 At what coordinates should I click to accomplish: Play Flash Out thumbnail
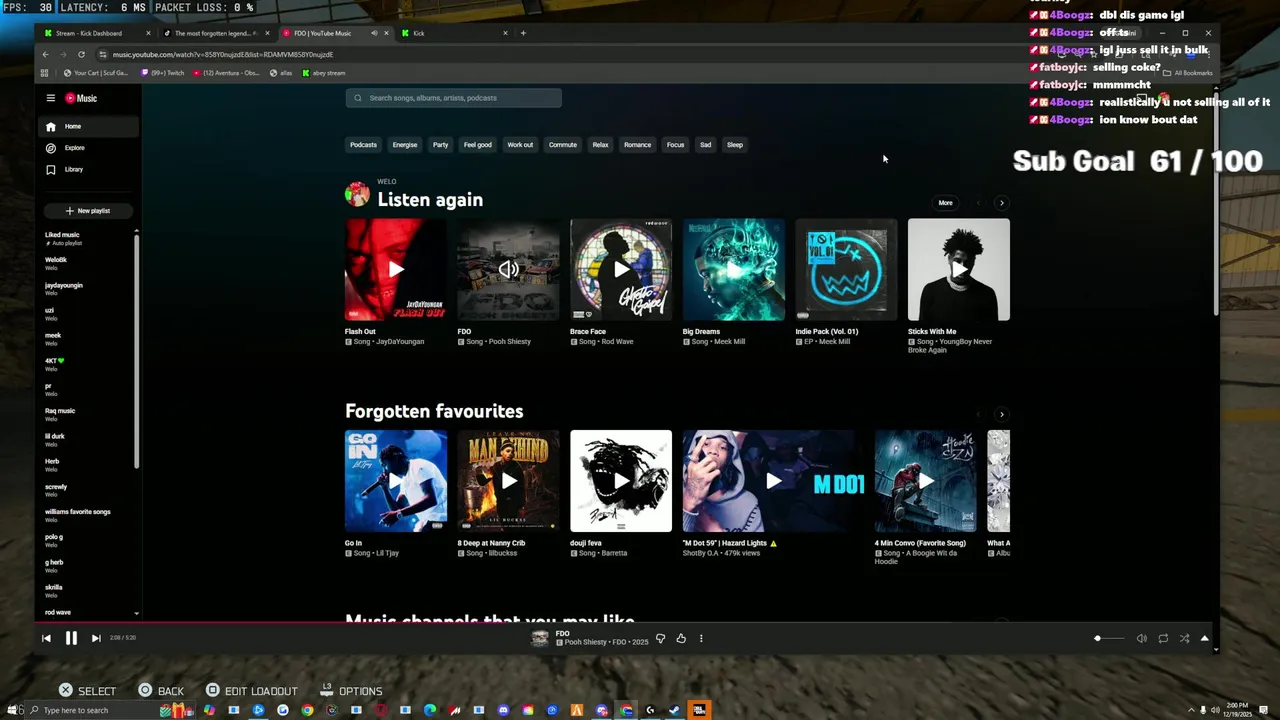(x=396, y=270)
